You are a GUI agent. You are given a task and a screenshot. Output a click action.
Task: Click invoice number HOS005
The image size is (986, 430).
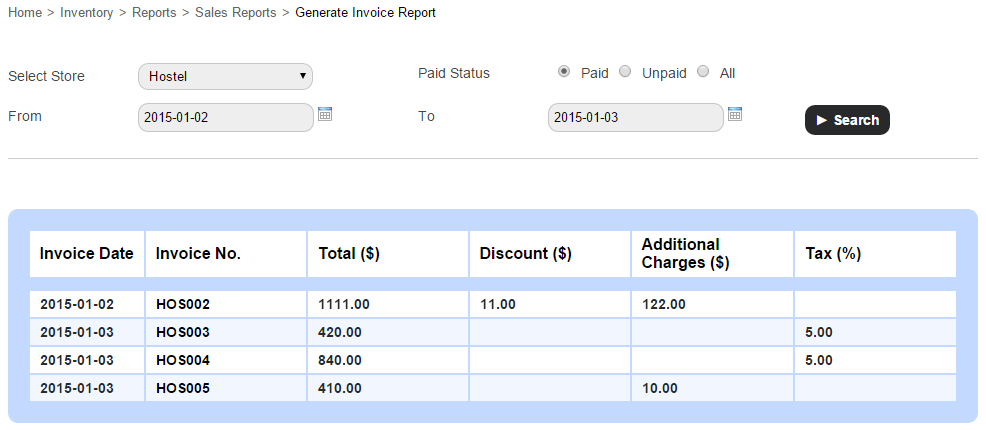click(x=183, y=388)
